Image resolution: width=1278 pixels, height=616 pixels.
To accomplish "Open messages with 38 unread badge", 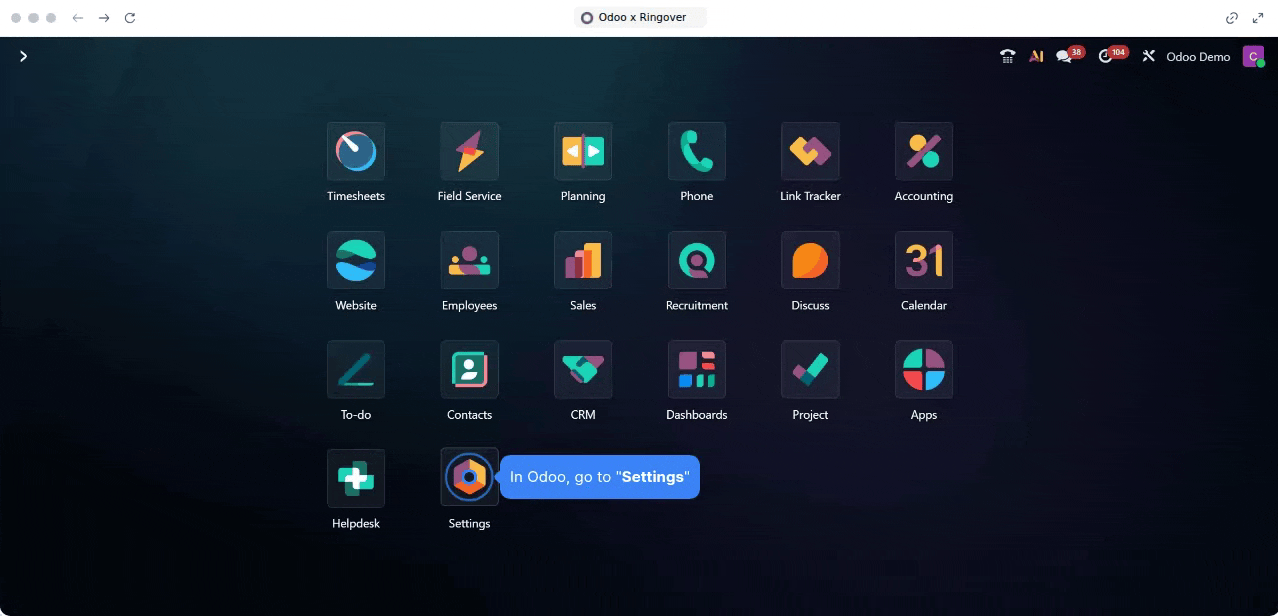I will coord(1069,55).
